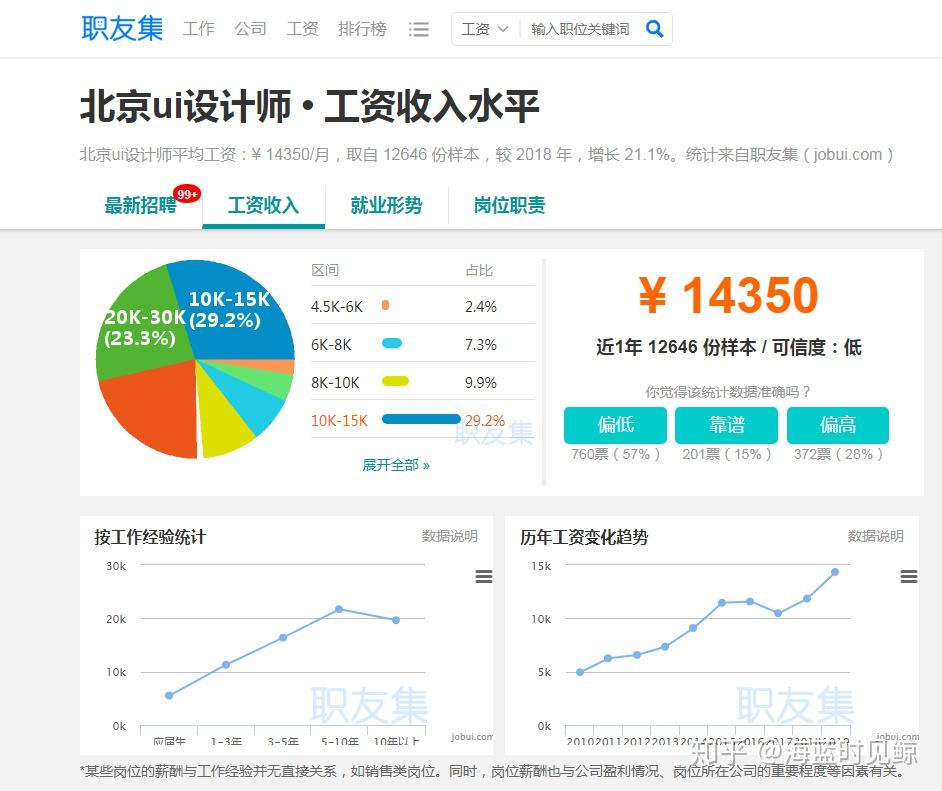Viewport: 942px width, 791px height.
Task: Click the last highest point on trend chart
Action: pyautogui.click(x=835, y=572)
